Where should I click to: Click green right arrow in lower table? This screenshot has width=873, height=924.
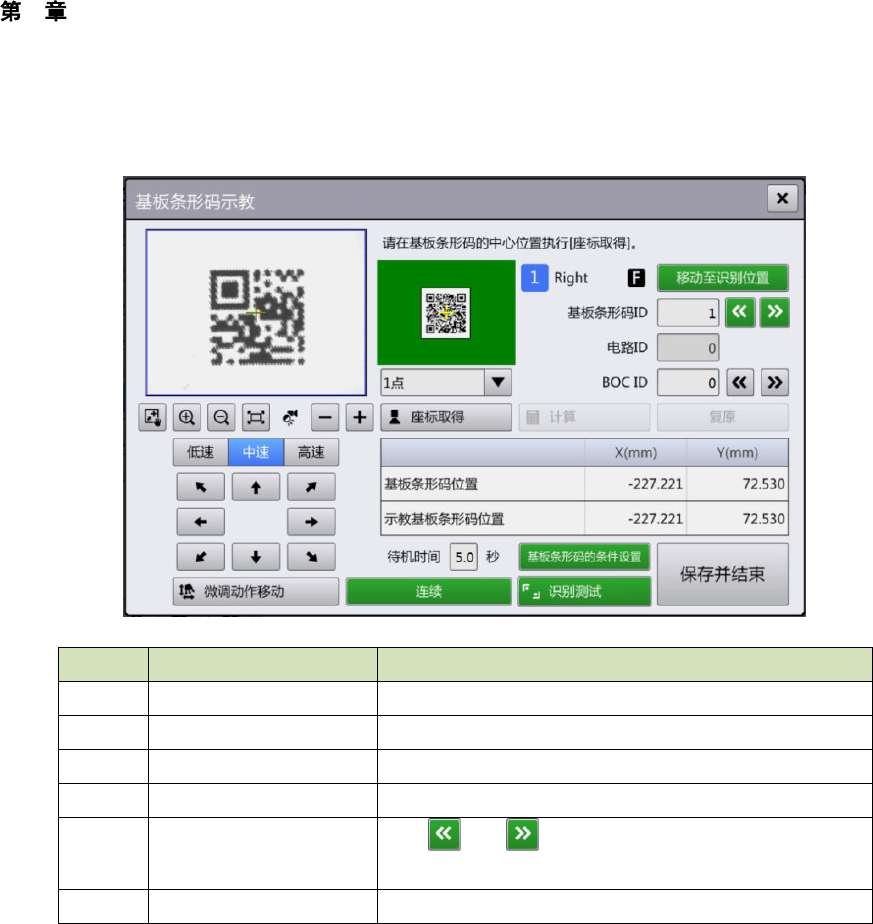point(522,834)
